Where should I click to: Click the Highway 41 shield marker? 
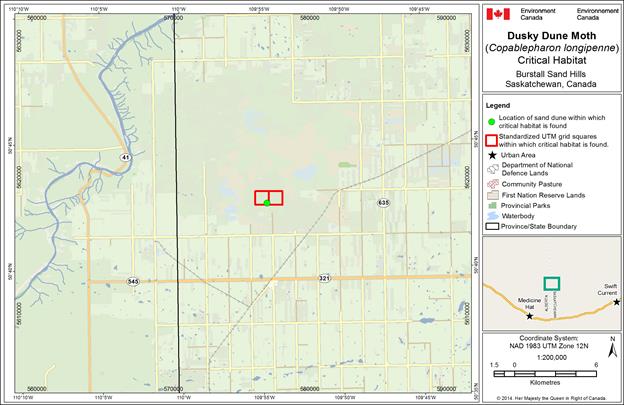126,157
